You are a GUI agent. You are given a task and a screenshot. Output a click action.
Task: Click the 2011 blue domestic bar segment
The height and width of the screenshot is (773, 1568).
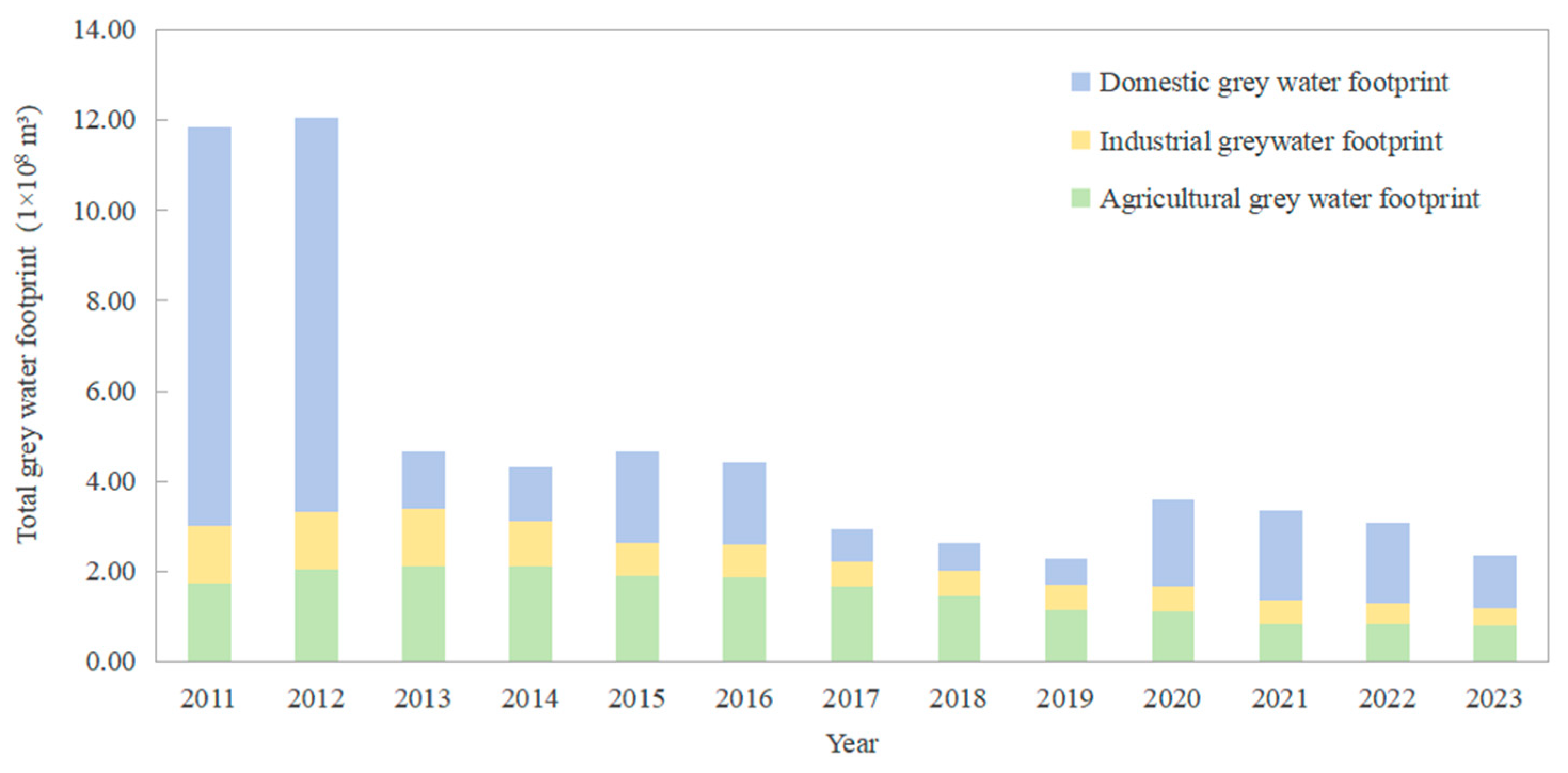pyautogui.click(x=209, y=325)
